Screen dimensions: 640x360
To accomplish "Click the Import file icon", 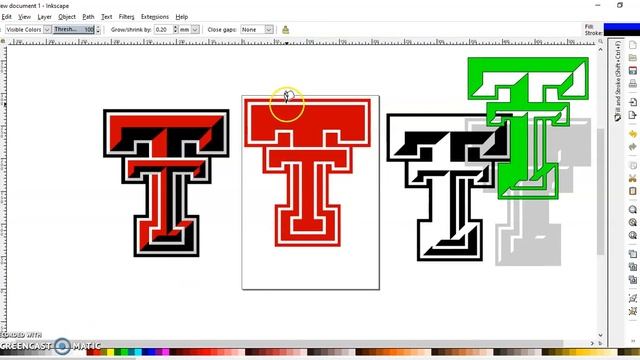I will [x=633, y=102].
